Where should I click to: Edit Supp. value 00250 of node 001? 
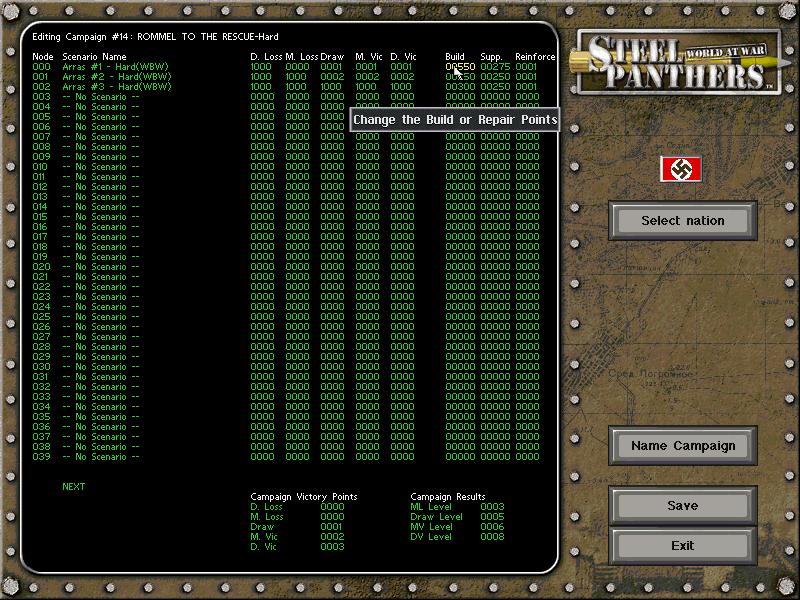[495, 77]
